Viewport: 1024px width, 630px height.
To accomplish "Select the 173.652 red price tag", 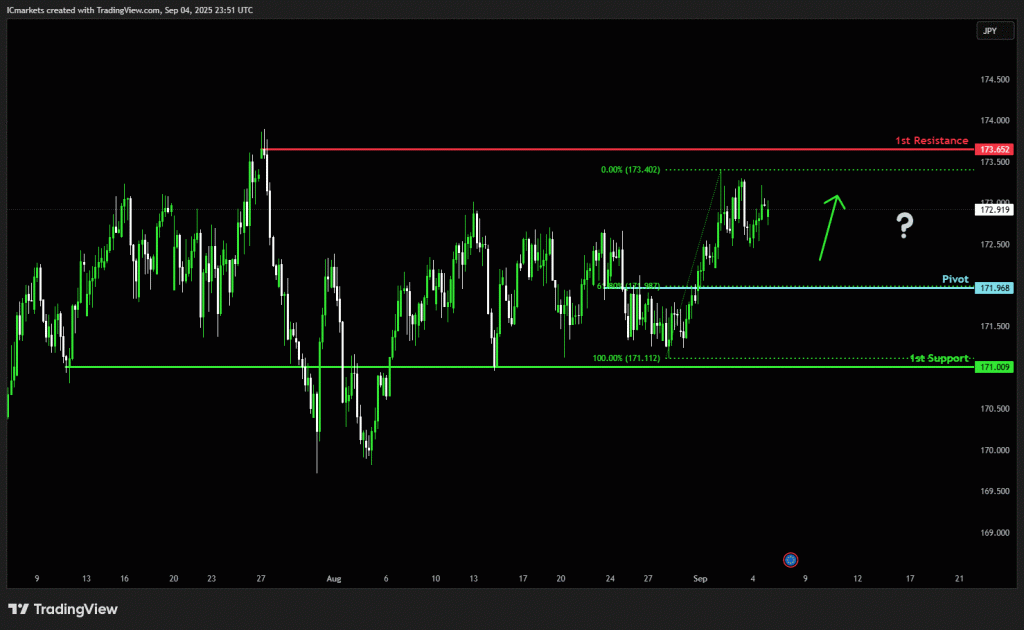I will [994, 150].
